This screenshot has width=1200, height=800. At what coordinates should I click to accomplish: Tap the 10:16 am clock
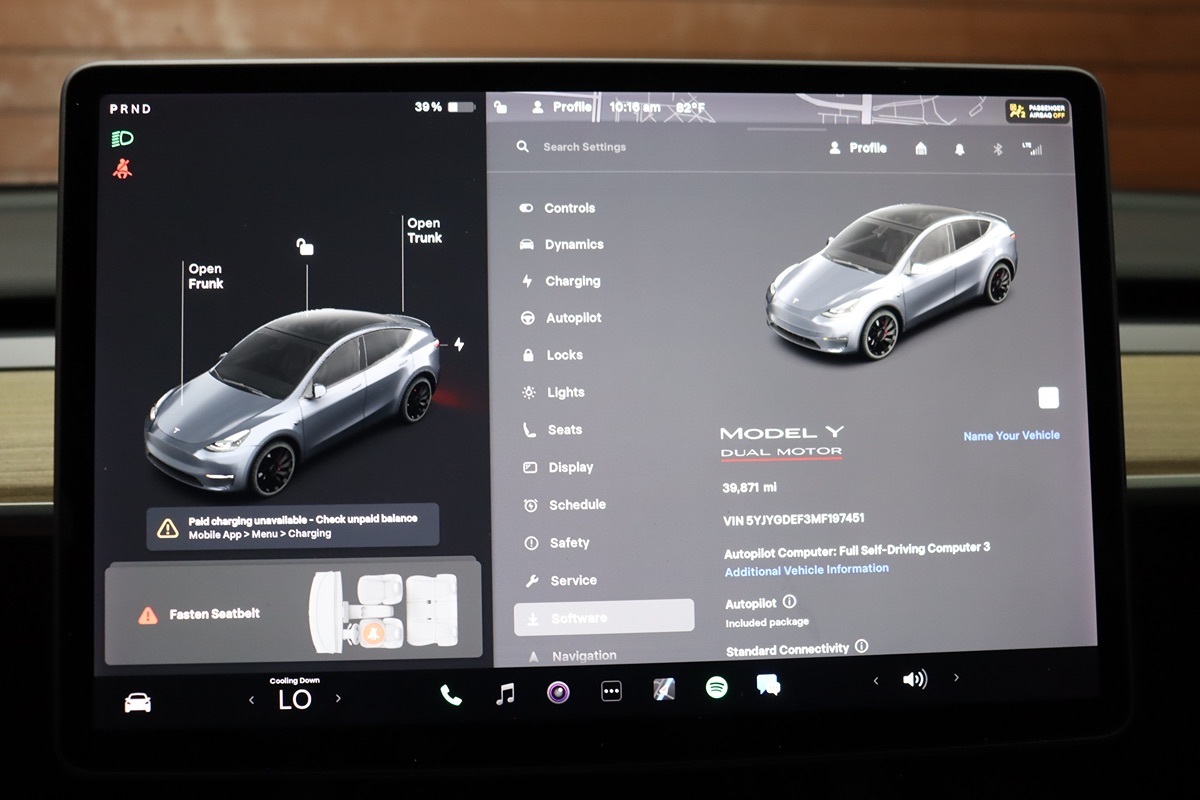point(635,107)
